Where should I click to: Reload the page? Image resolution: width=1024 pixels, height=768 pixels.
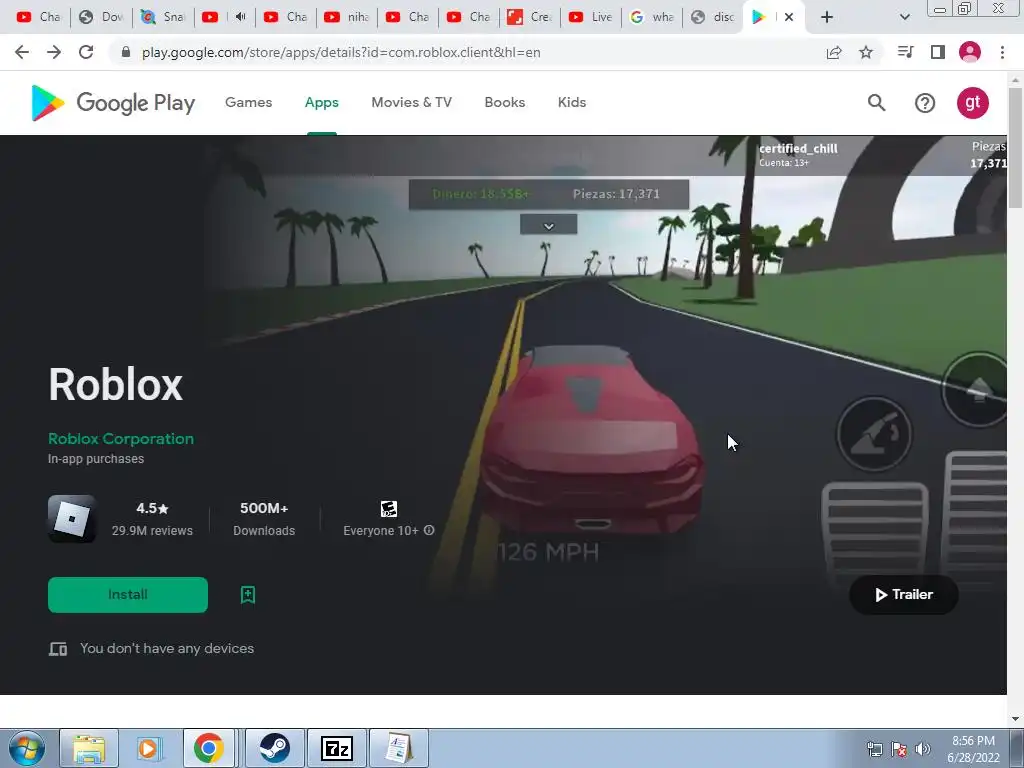tap(86, 52)
